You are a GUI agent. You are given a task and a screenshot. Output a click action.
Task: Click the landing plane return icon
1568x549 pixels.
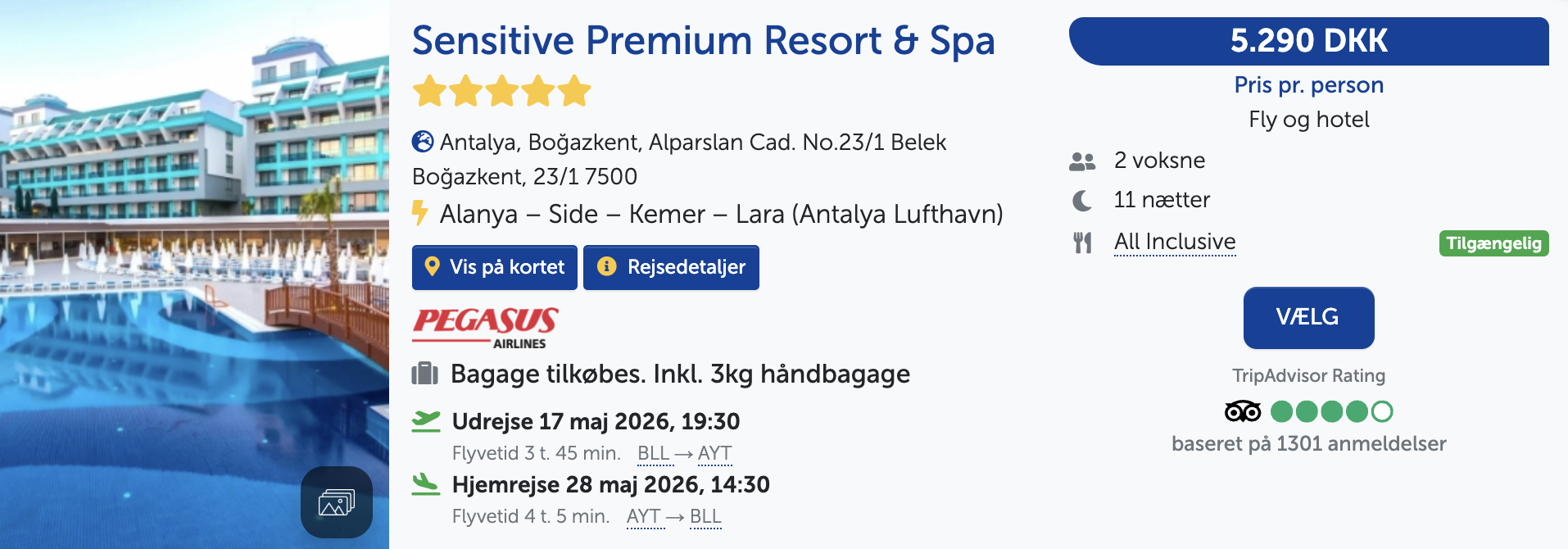pos(426,484)
